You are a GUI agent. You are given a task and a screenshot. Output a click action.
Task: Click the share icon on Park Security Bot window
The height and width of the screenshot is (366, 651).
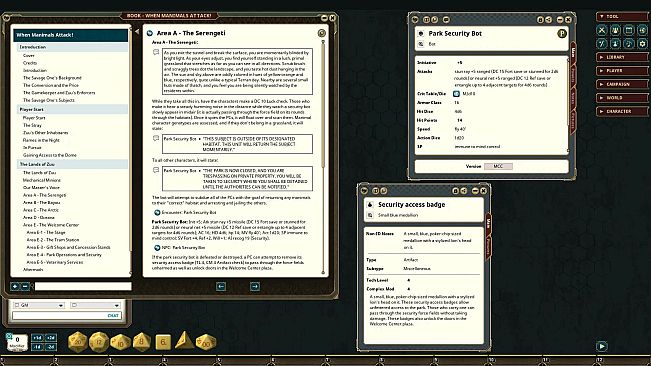(548, 20)
